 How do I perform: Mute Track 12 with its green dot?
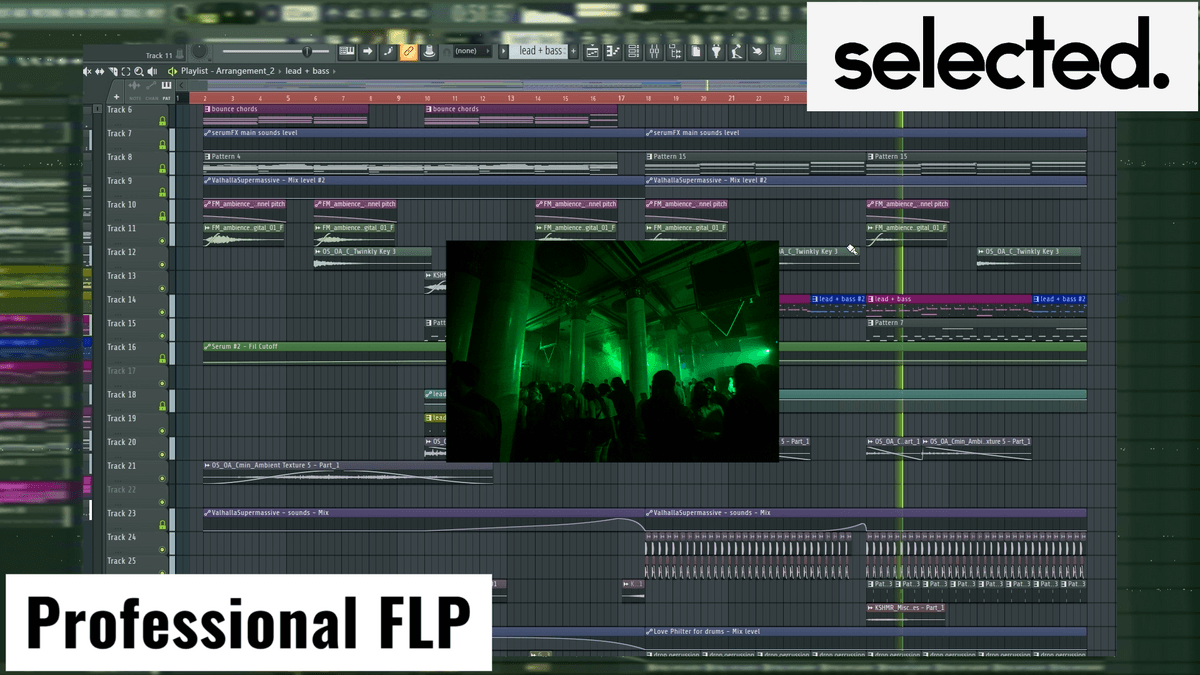pos(162,265)
